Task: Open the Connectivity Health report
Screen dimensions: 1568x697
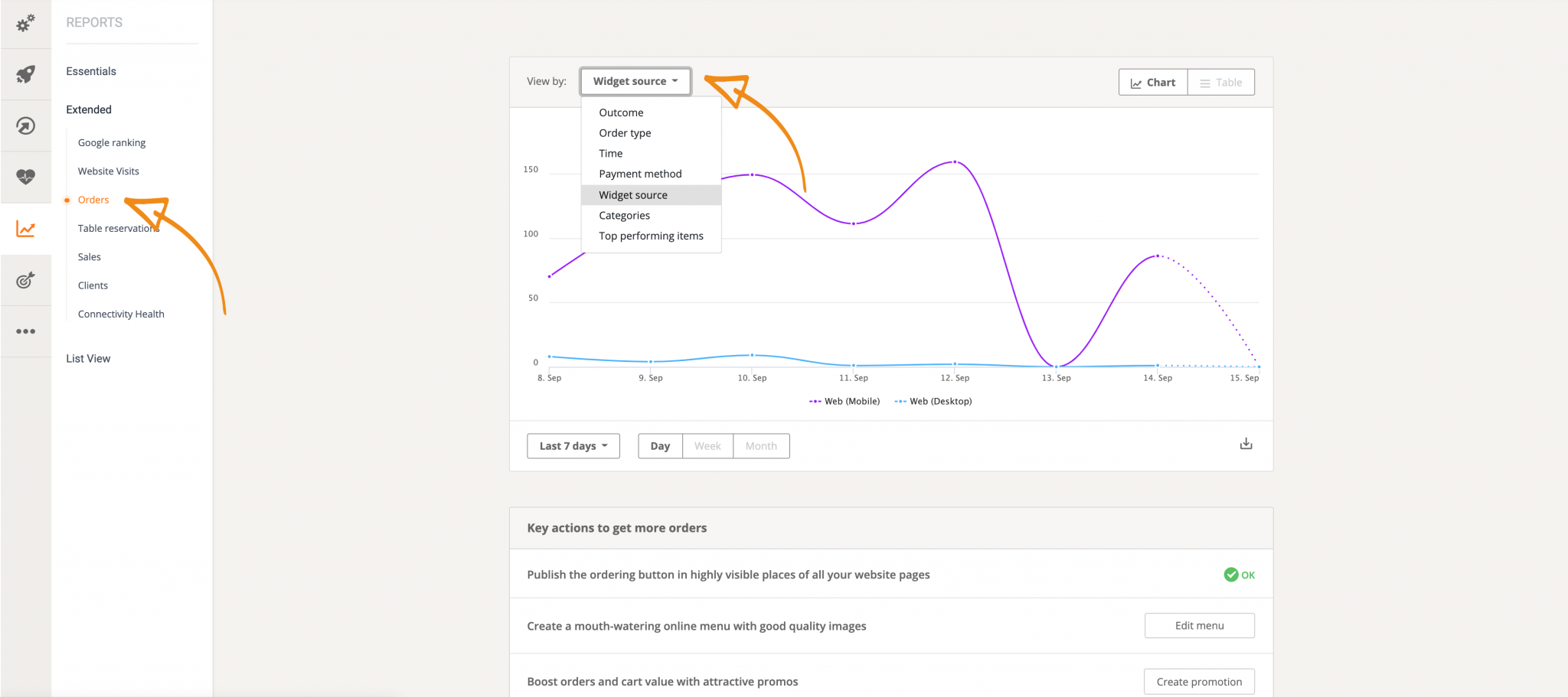Action: (x=120, y=313)
